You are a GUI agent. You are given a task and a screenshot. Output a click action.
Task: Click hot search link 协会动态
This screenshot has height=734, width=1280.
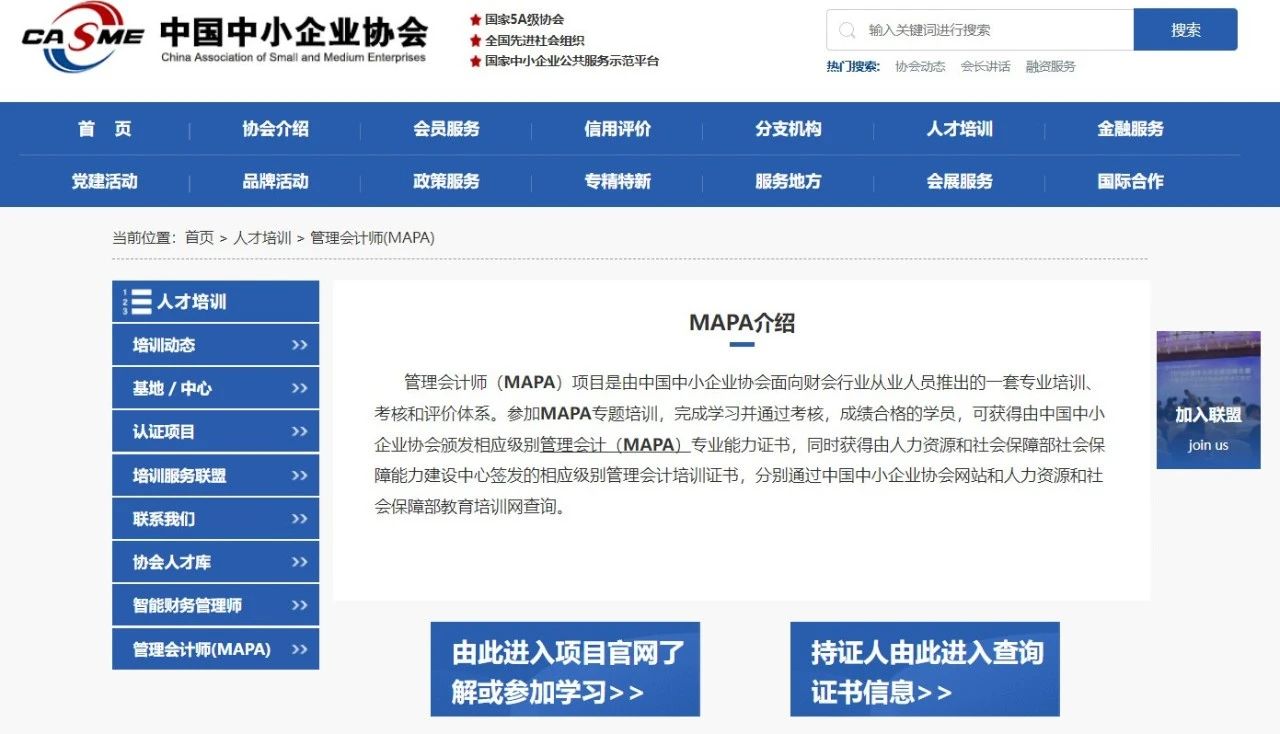[920, 67]
